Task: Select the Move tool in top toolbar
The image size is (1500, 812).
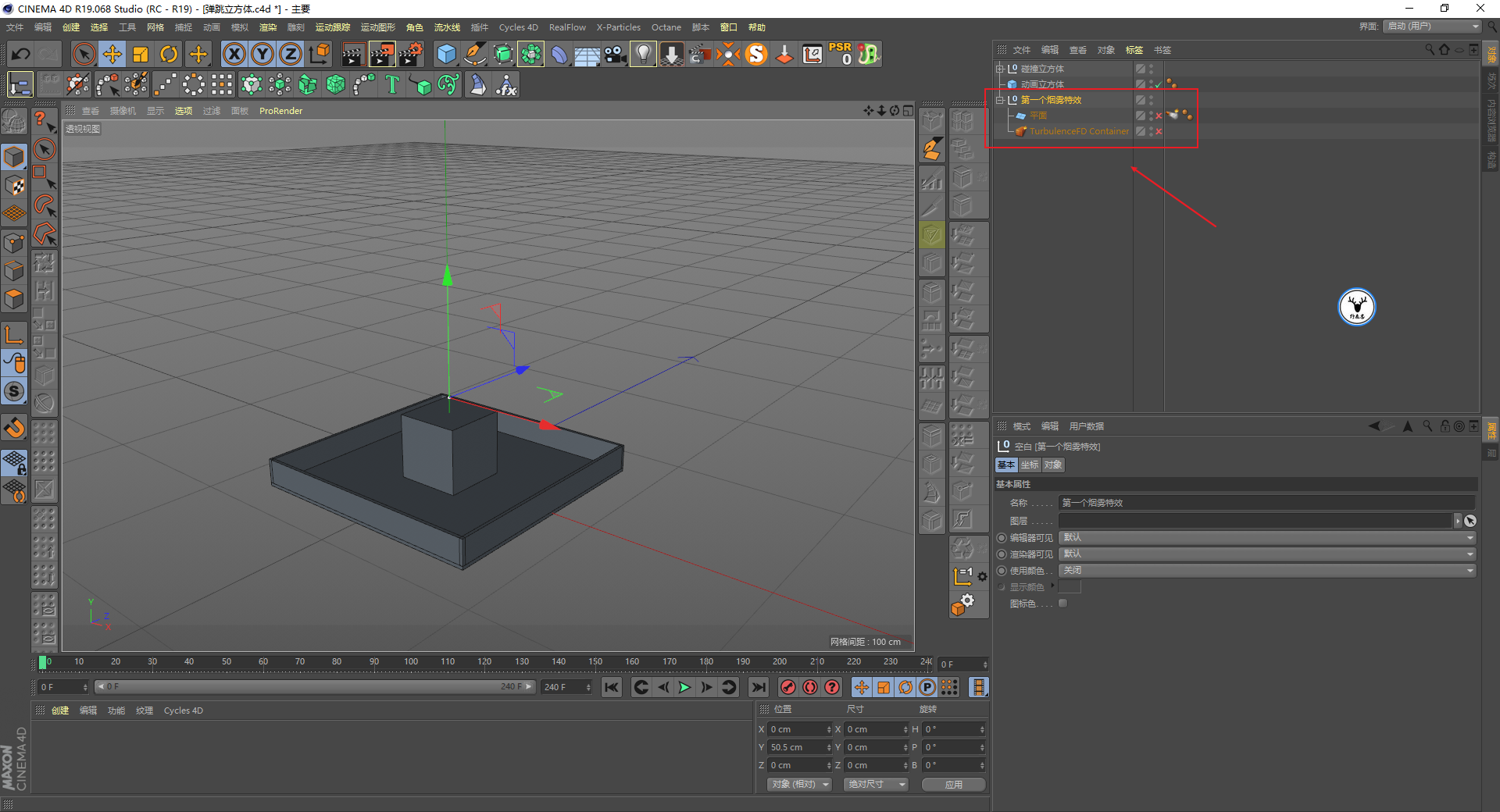Action: point(112,54)
